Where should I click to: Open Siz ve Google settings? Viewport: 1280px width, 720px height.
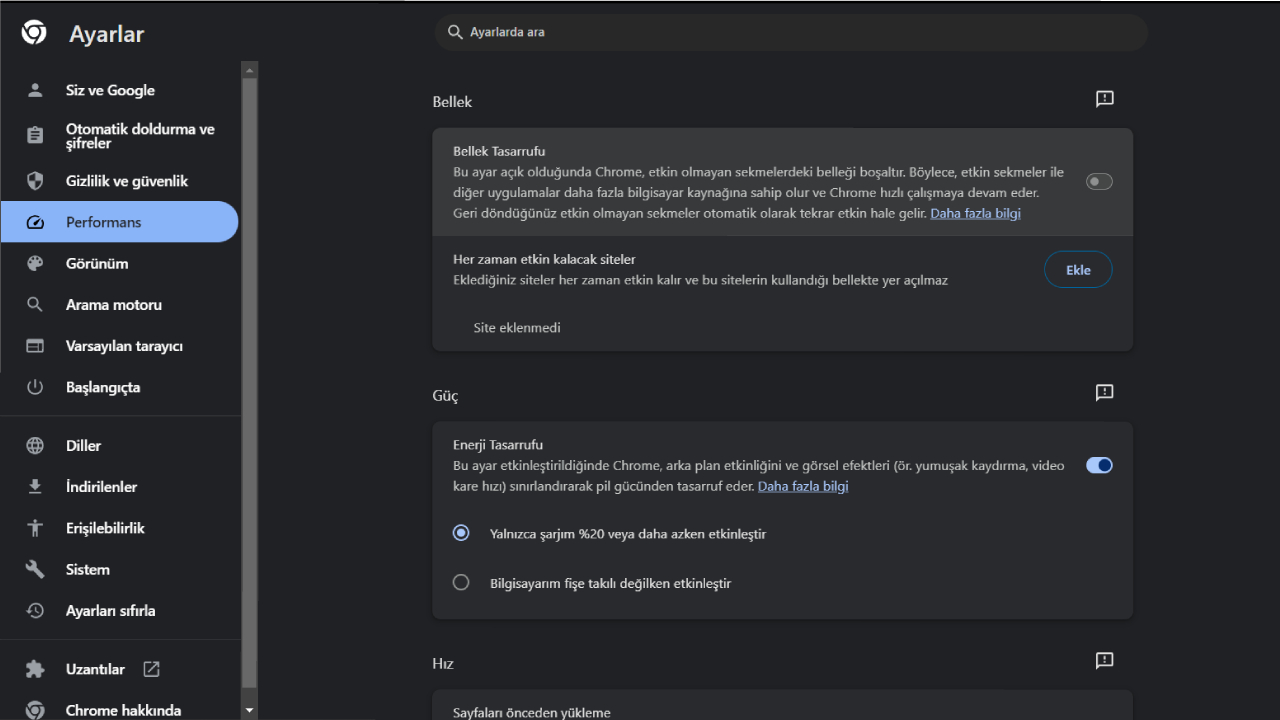[120, 90]
